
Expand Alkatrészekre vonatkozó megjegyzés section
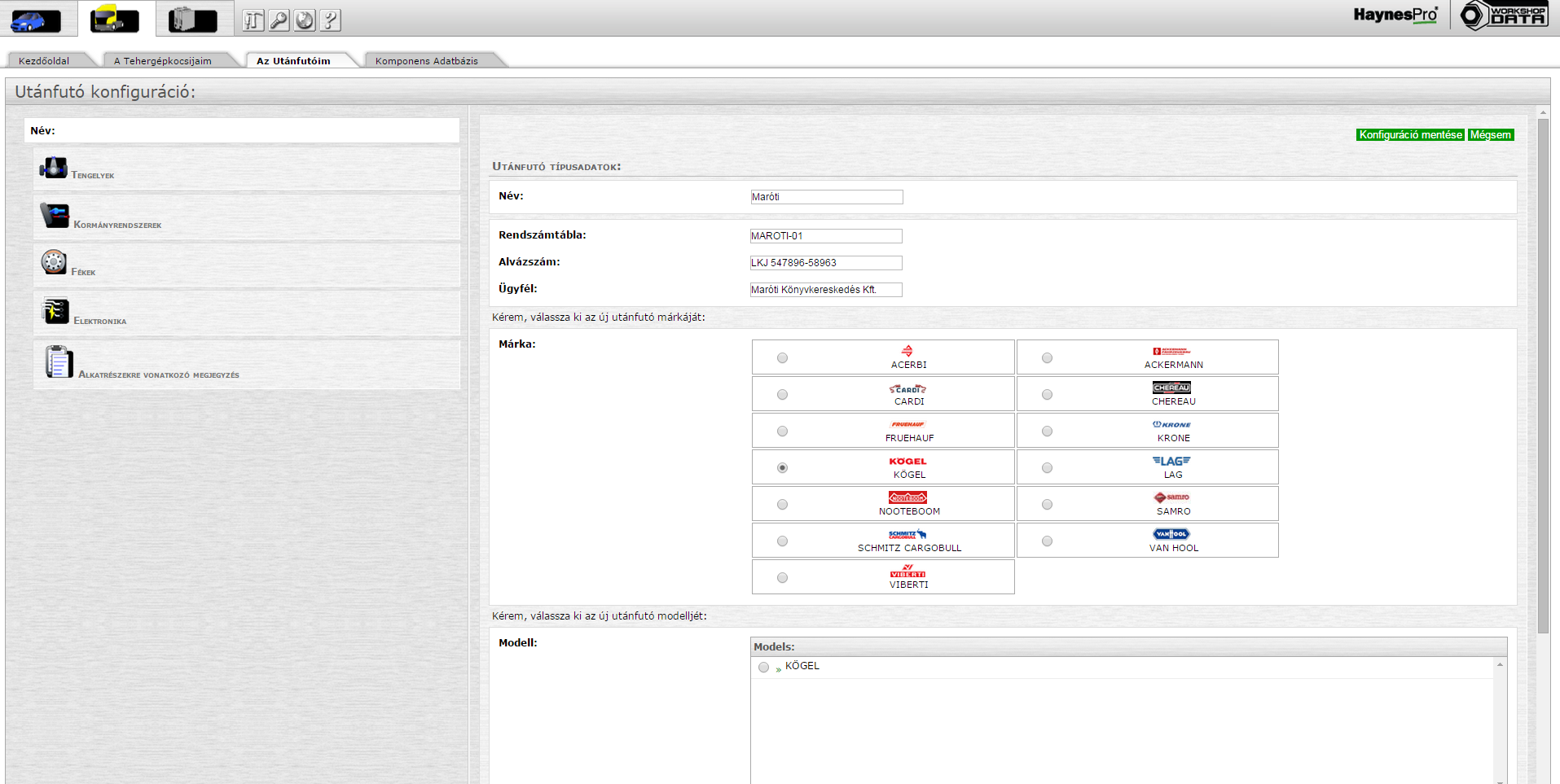(158, 374)
